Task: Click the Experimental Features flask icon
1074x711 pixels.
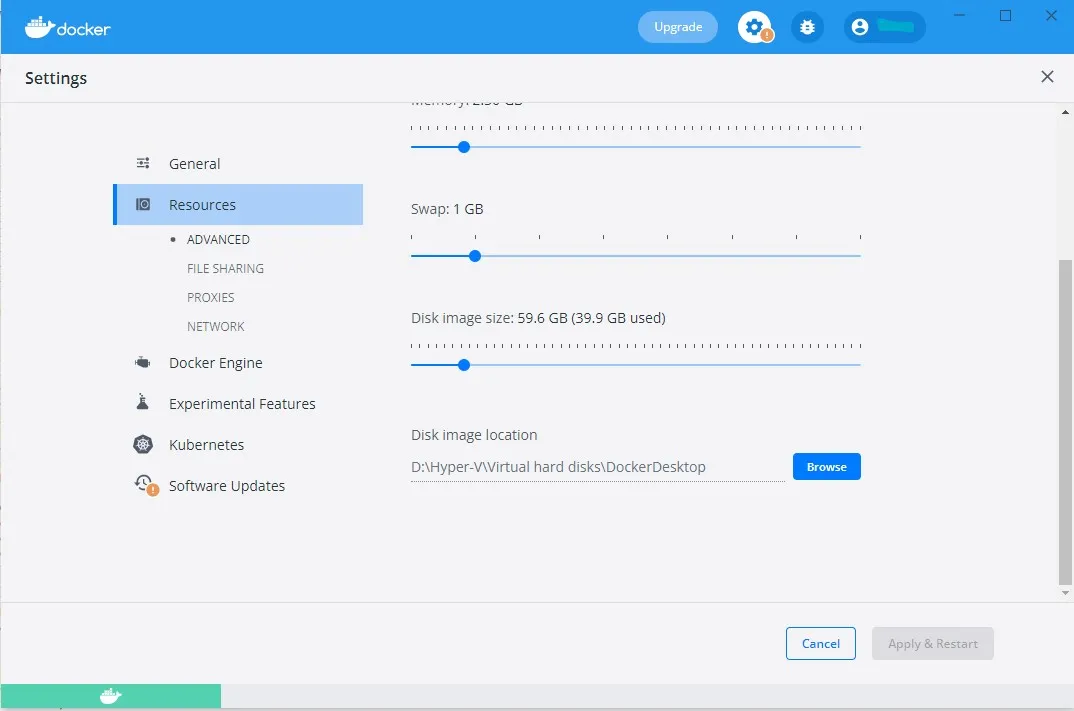Action: (142, 402)
